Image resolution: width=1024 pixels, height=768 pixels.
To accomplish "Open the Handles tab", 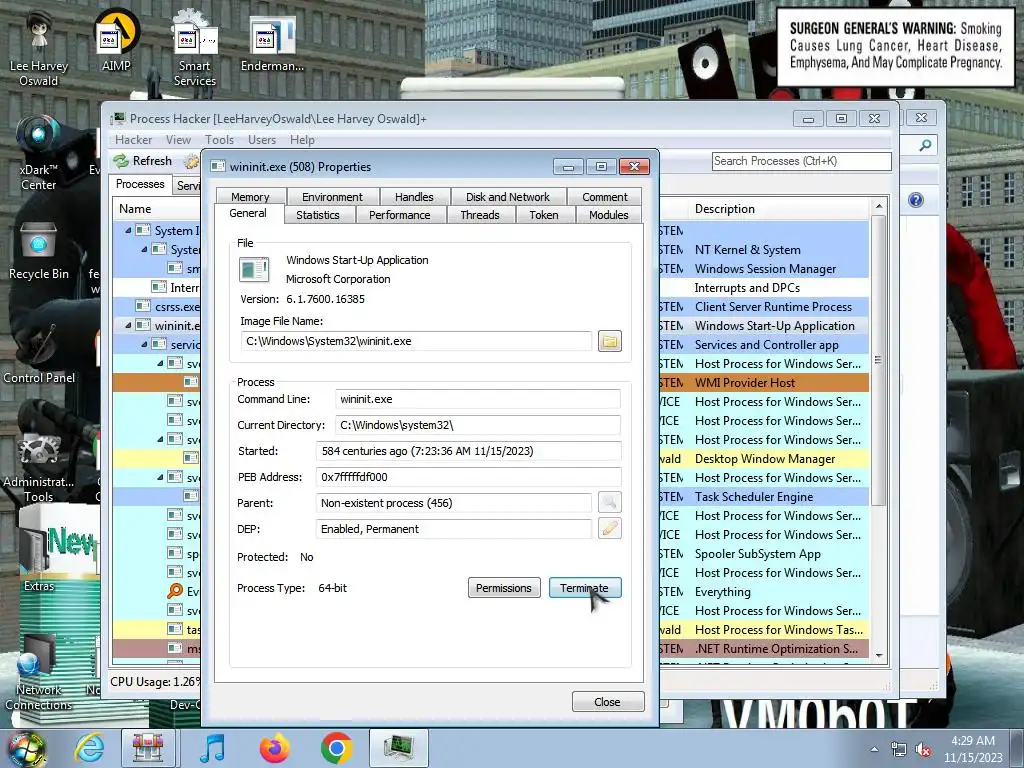I will point(414,197).
